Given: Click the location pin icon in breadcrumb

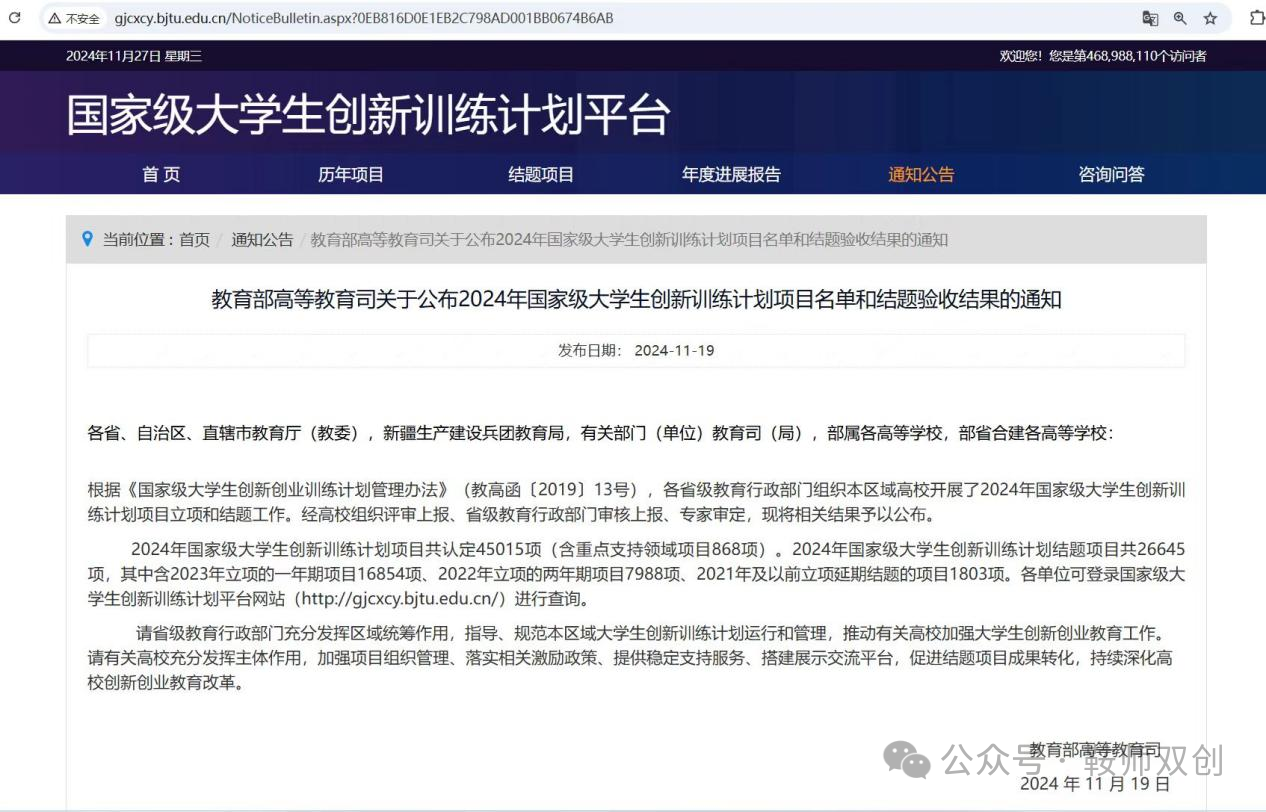Looking at the screenshot, I should coord(87,239).
